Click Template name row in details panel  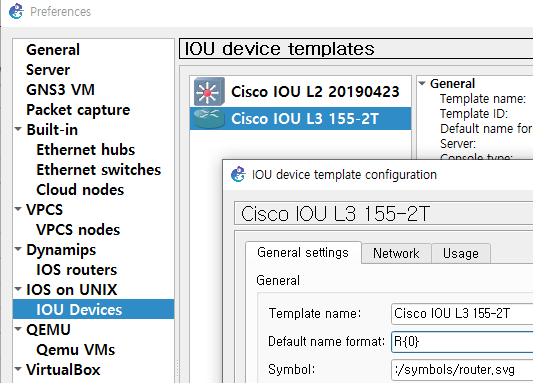pos(483,99)
